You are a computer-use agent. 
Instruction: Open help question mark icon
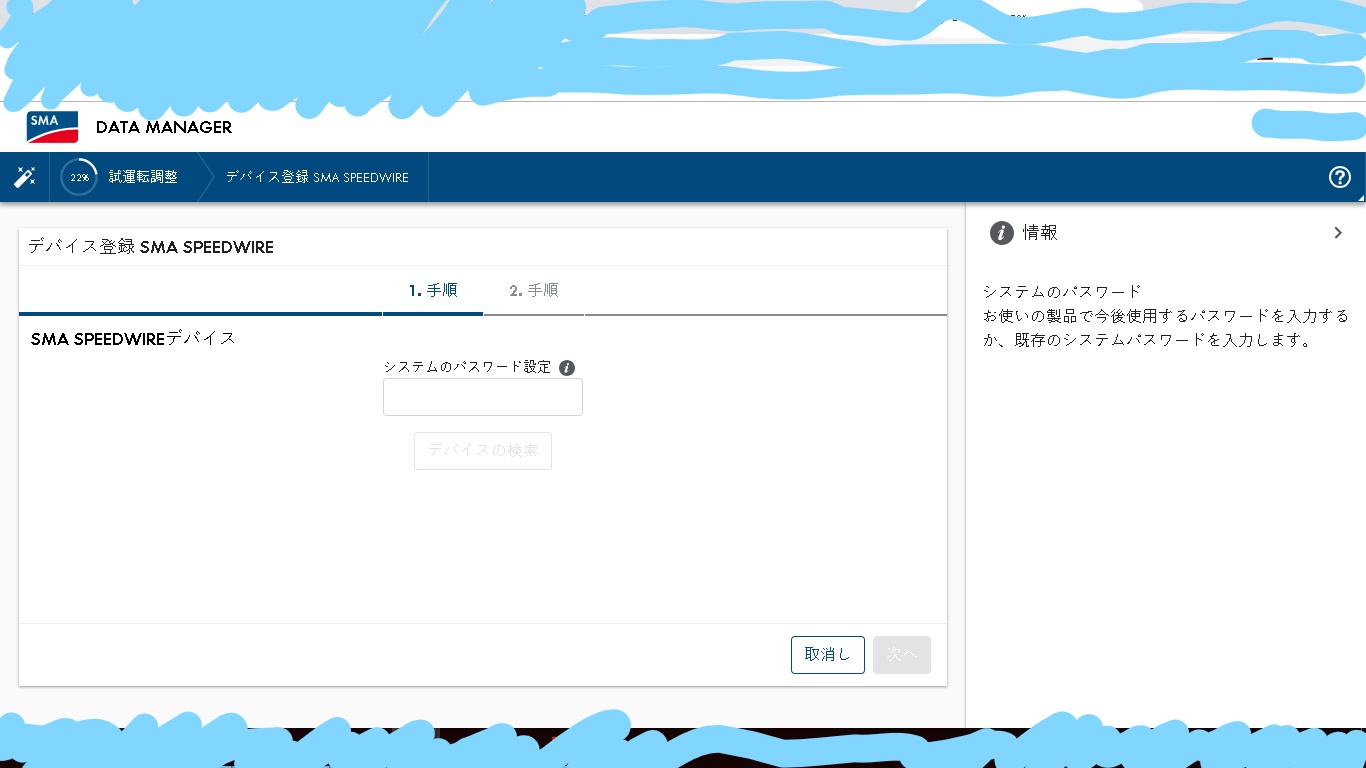1340,177
